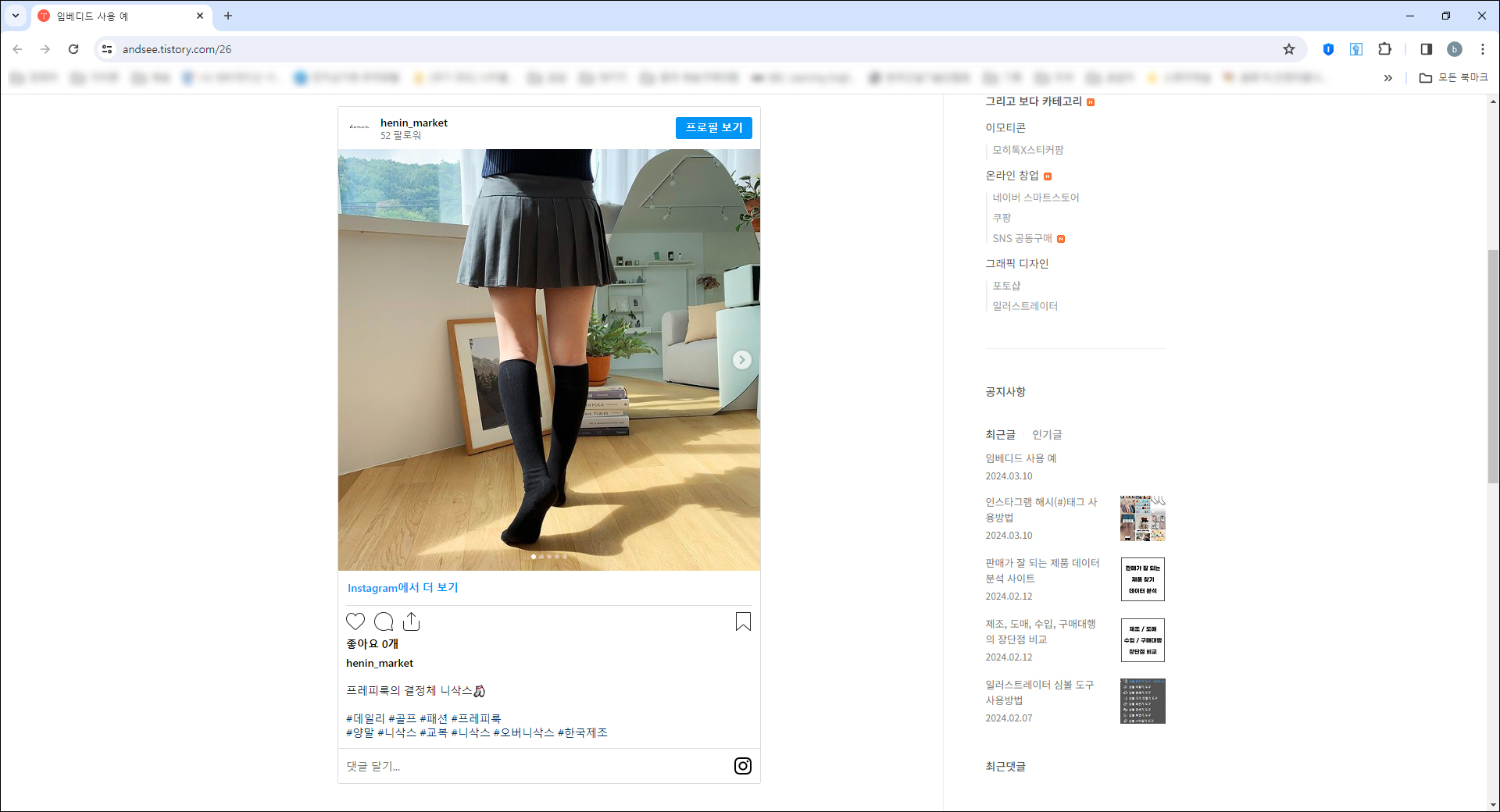
Task: Click the 제조/도매 장단점 비교 thumbnail
Action: click(1143, 640)
